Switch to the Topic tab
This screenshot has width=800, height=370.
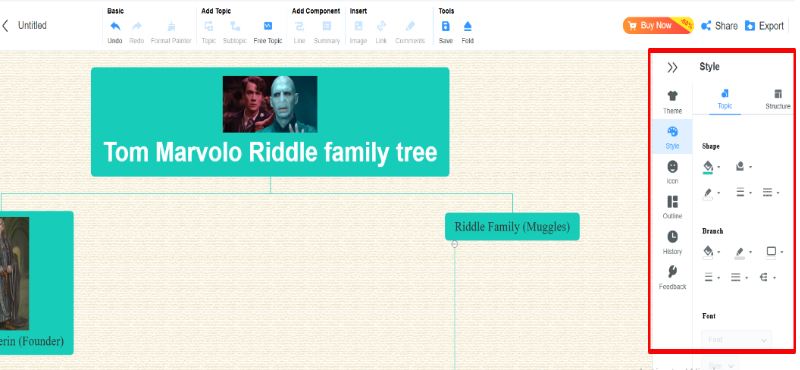pyautogui.click(x=724, y=100)
